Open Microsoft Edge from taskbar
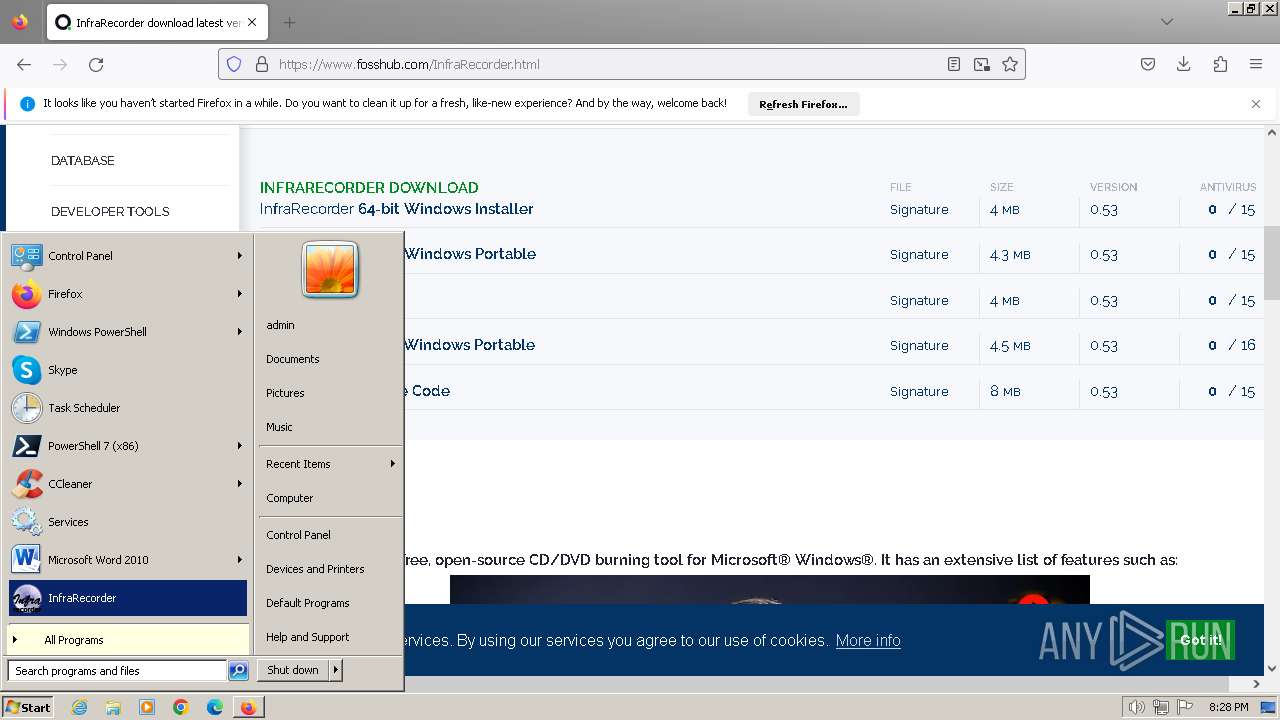The image size is (1280, 720). click(x=215, y=707)
